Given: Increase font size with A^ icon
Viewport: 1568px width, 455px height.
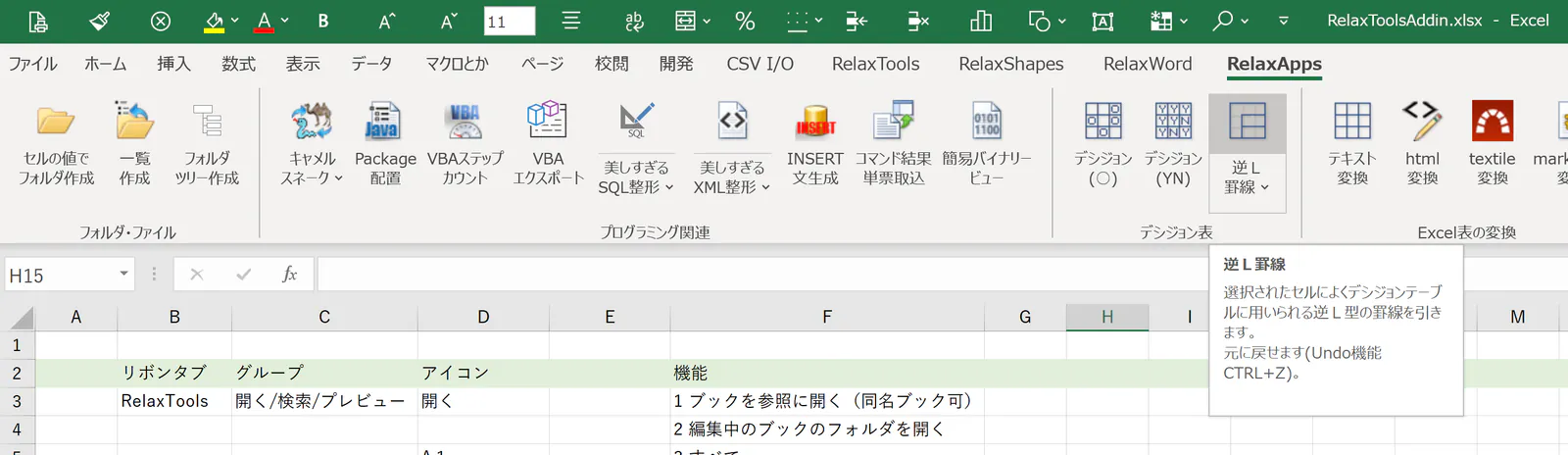Looking at the screenshot, I should (387, 21).
